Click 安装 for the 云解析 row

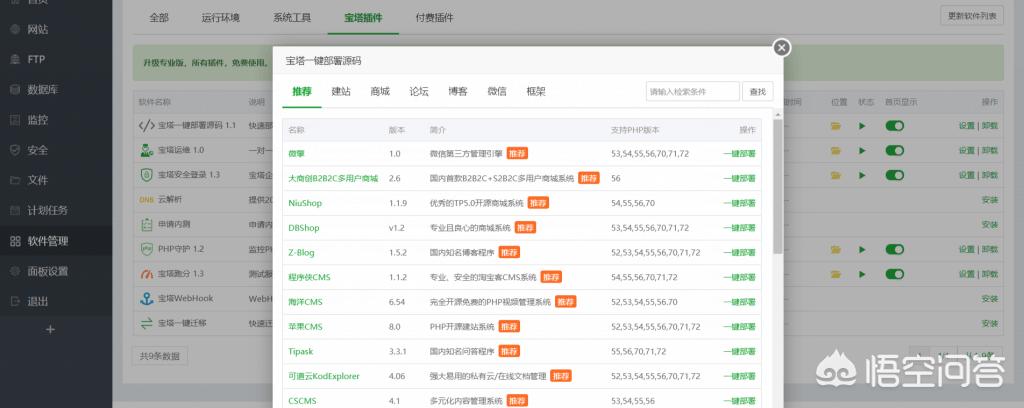(x=990, y=200)
